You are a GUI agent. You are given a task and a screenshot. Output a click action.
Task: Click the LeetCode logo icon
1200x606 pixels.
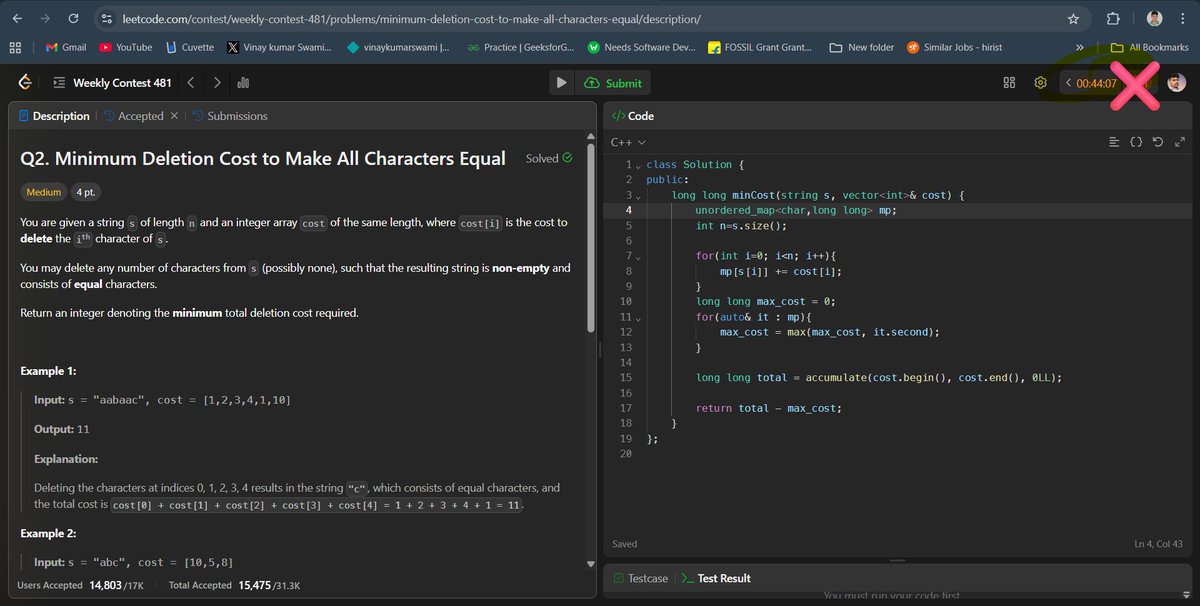pos(23,82)
